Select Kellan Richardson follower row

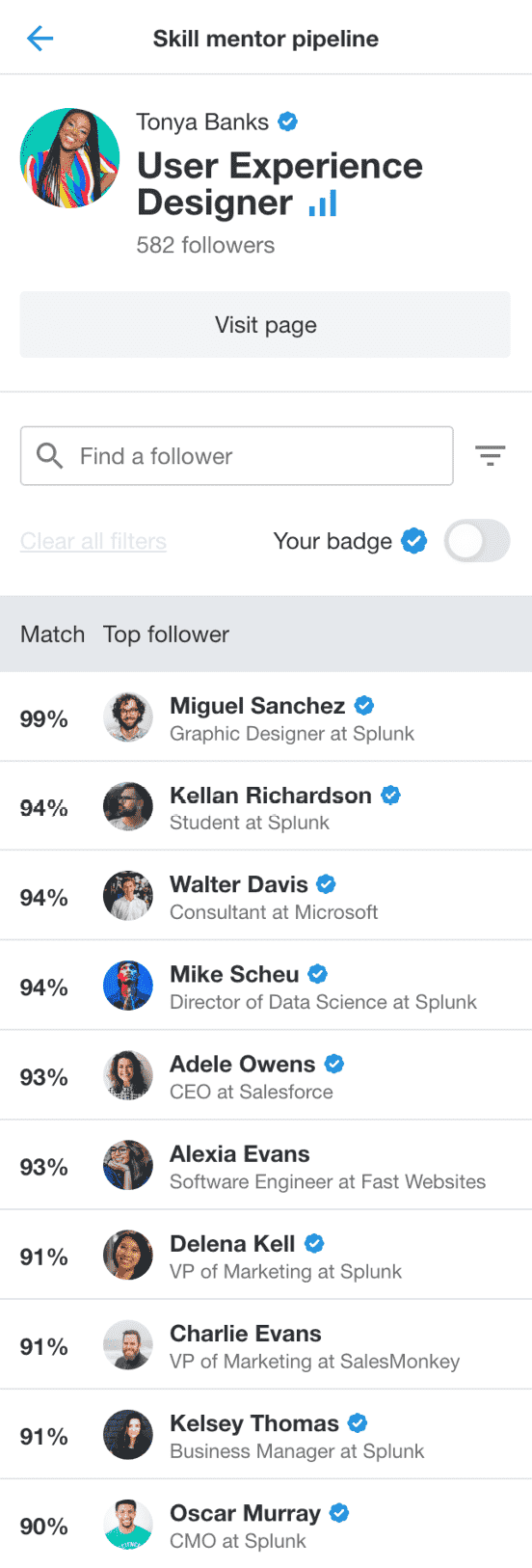(266, 806)
